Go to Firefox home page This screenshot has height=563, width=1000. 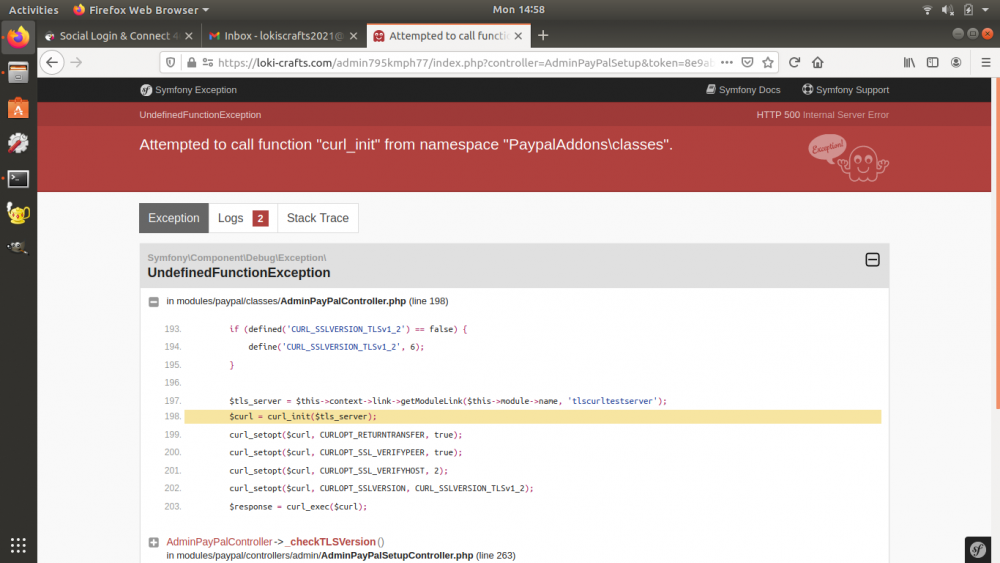point(818,62)
